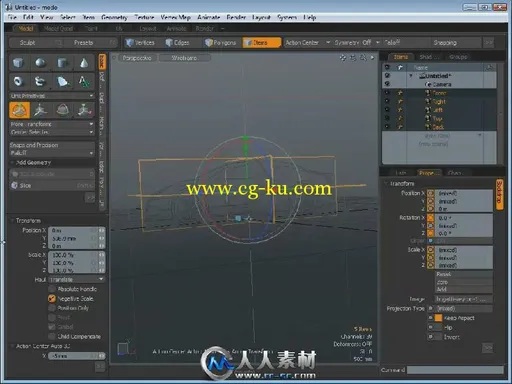Toggle the Invert checkbox
Image resolution: width=512 pixels, height=384 pixels.
click(438, 337)
